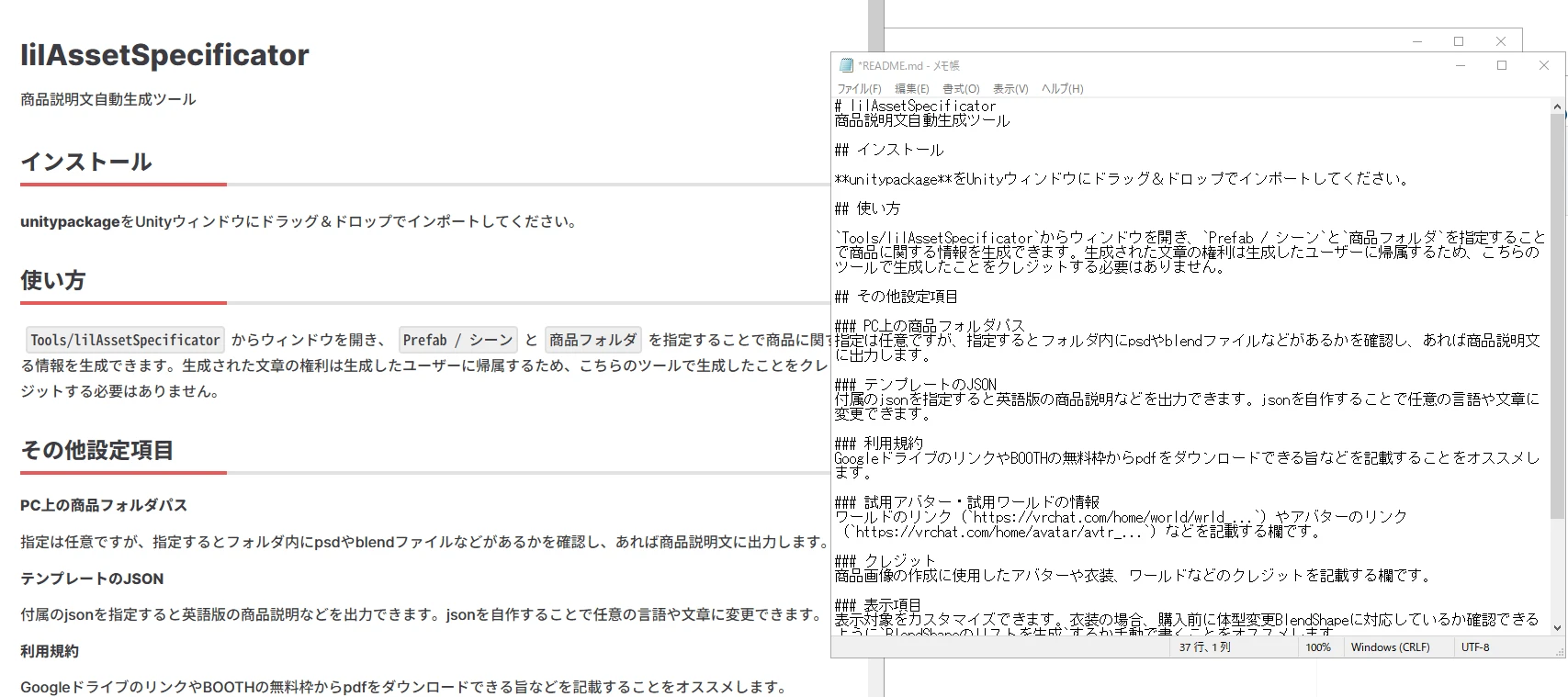Click the 商品フォルダ inline code
This screenshot has height=697, width=1568.
pos(592,340)
